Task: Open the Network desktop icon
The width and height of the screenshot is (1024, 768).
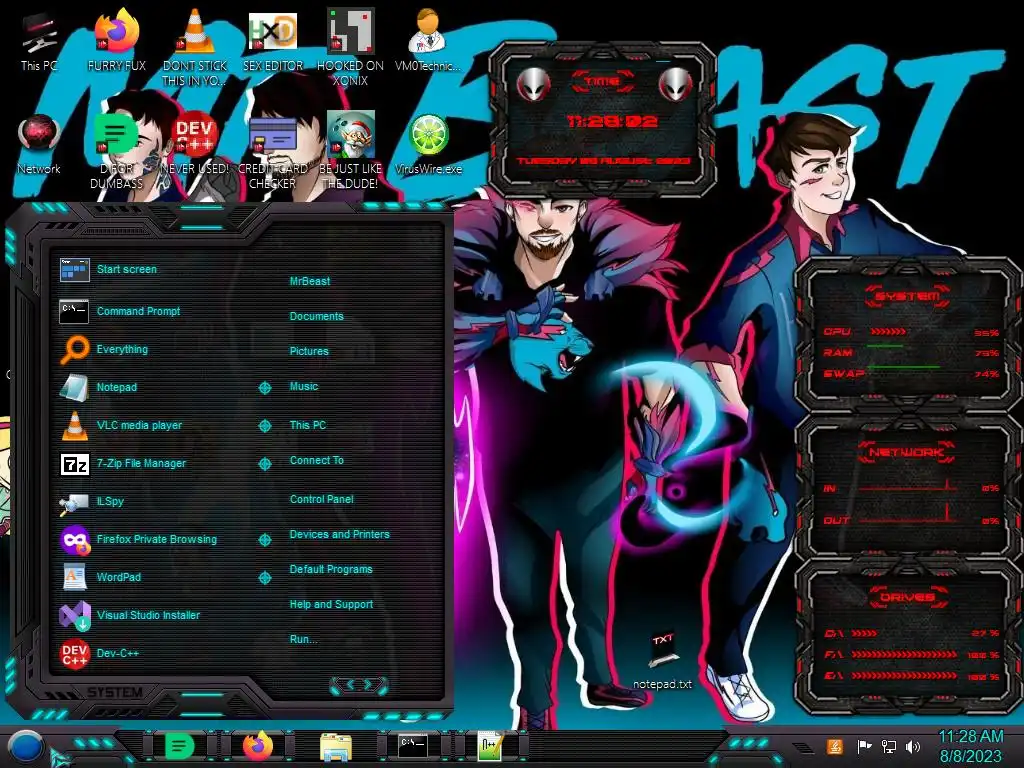Action: point(39,145)
